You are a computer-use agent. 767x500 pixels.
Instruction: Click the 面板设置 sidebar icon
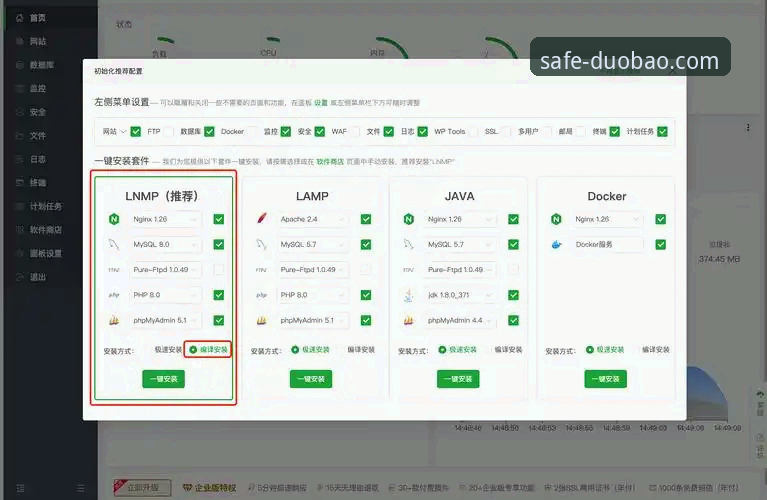[20, 253]
